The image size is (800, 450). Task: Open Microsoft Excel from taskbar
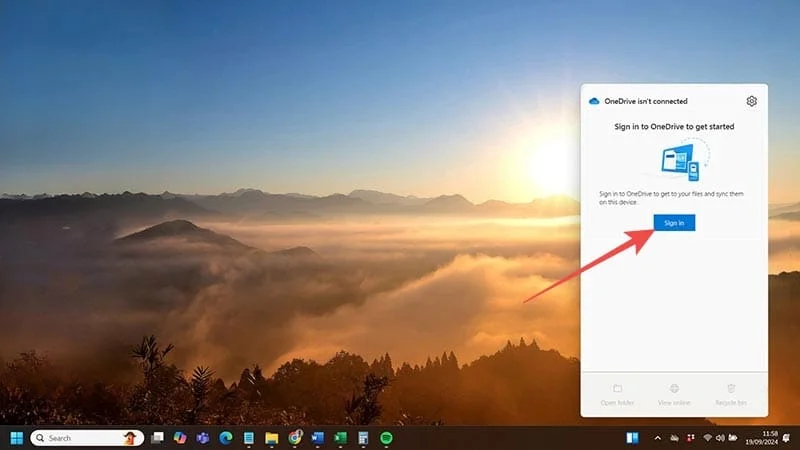tap(340, 438)
